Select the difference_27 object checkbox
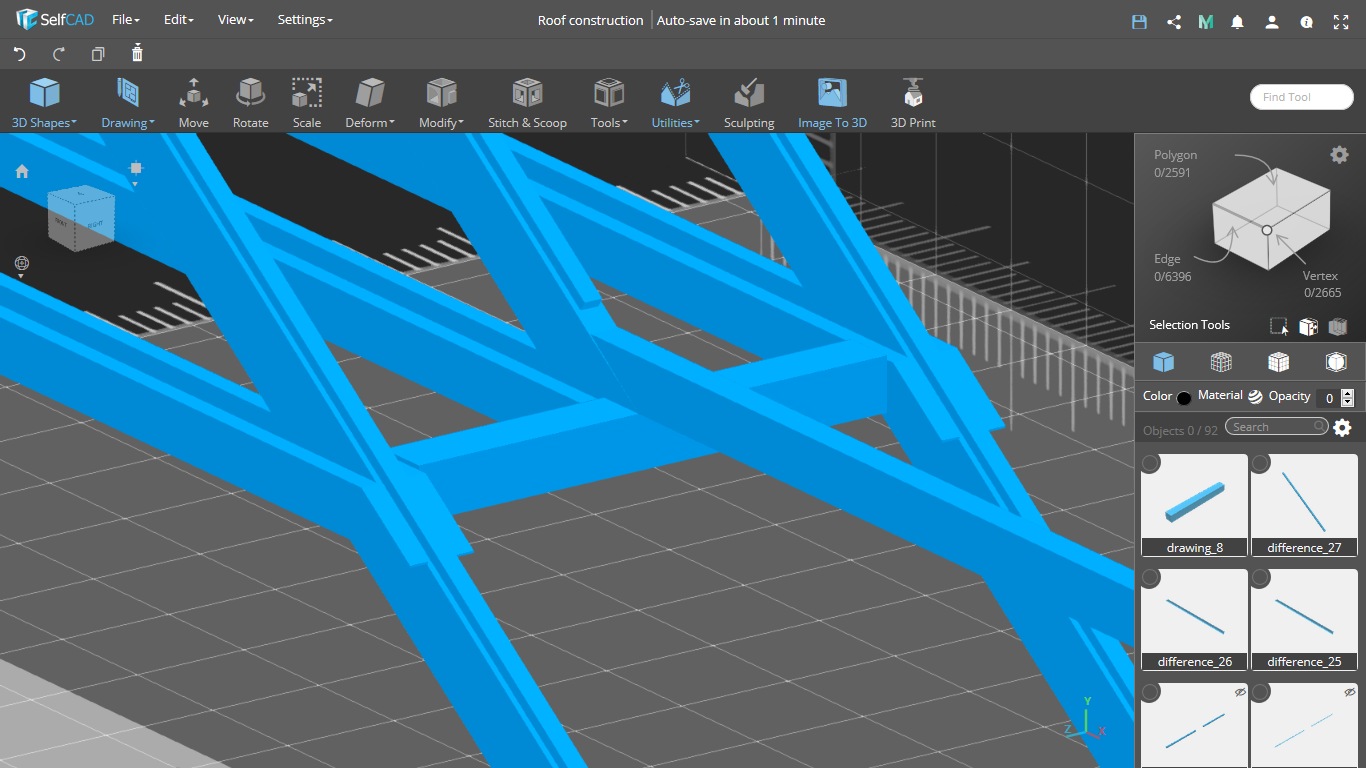The width and height of the screenshot is (1366, 768). click(x=1261, y=463)
